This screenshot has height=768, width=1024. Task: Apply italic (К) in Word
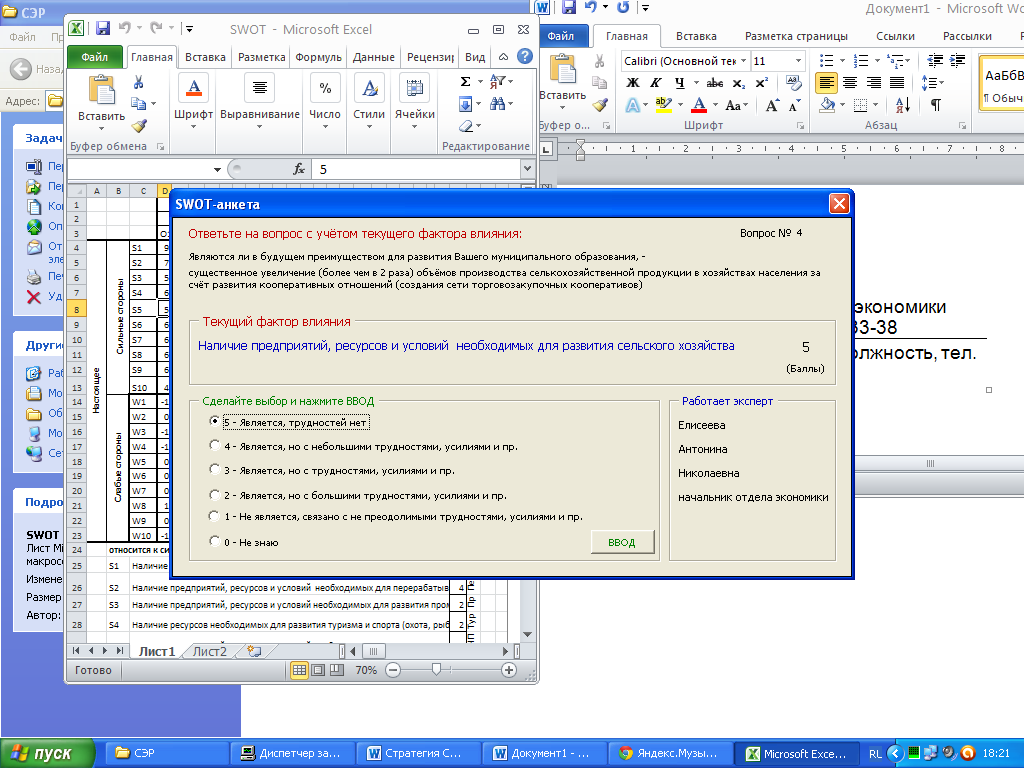click(656, 83)
